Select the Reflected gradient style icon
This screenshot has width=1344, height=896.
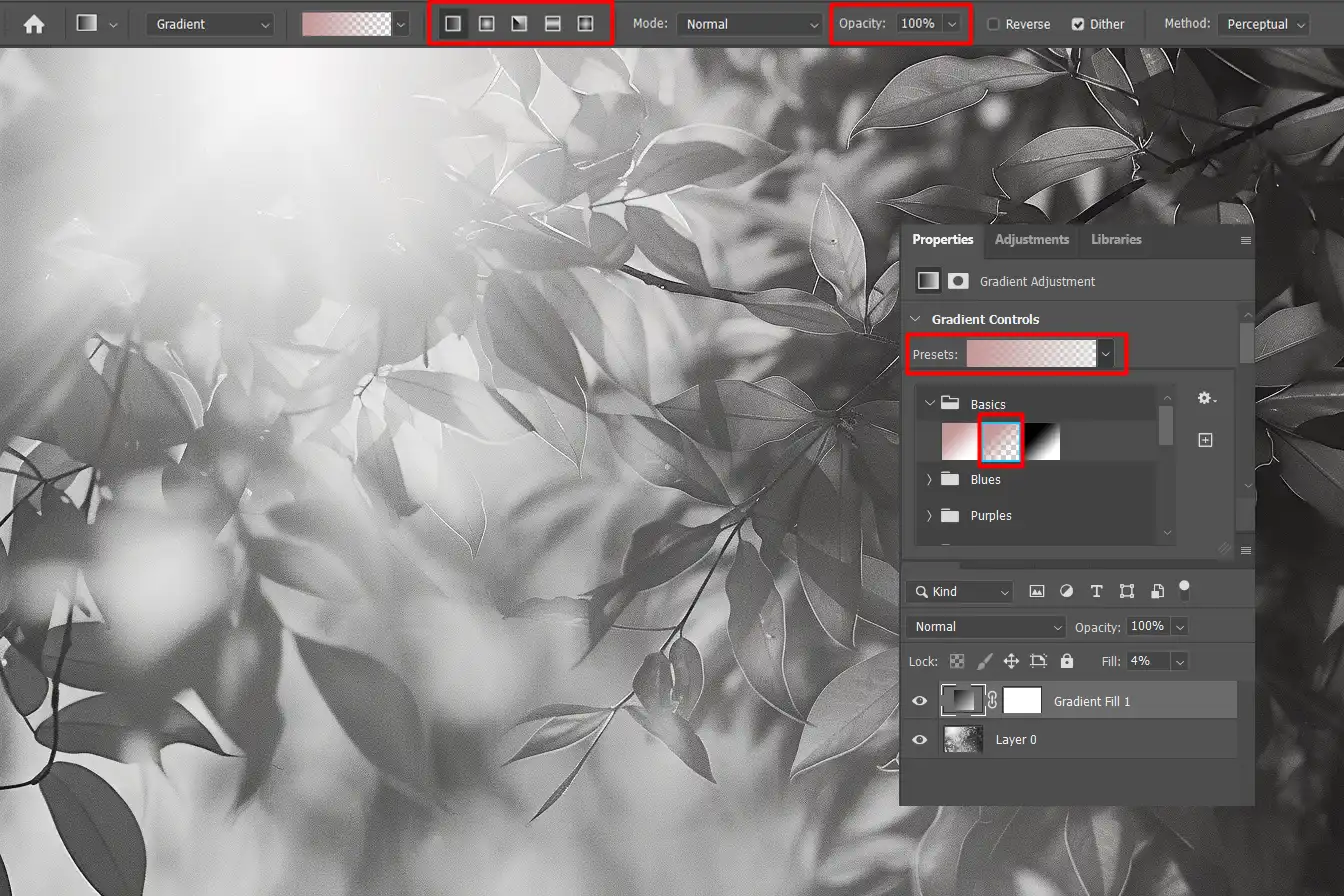coord(552,24)
